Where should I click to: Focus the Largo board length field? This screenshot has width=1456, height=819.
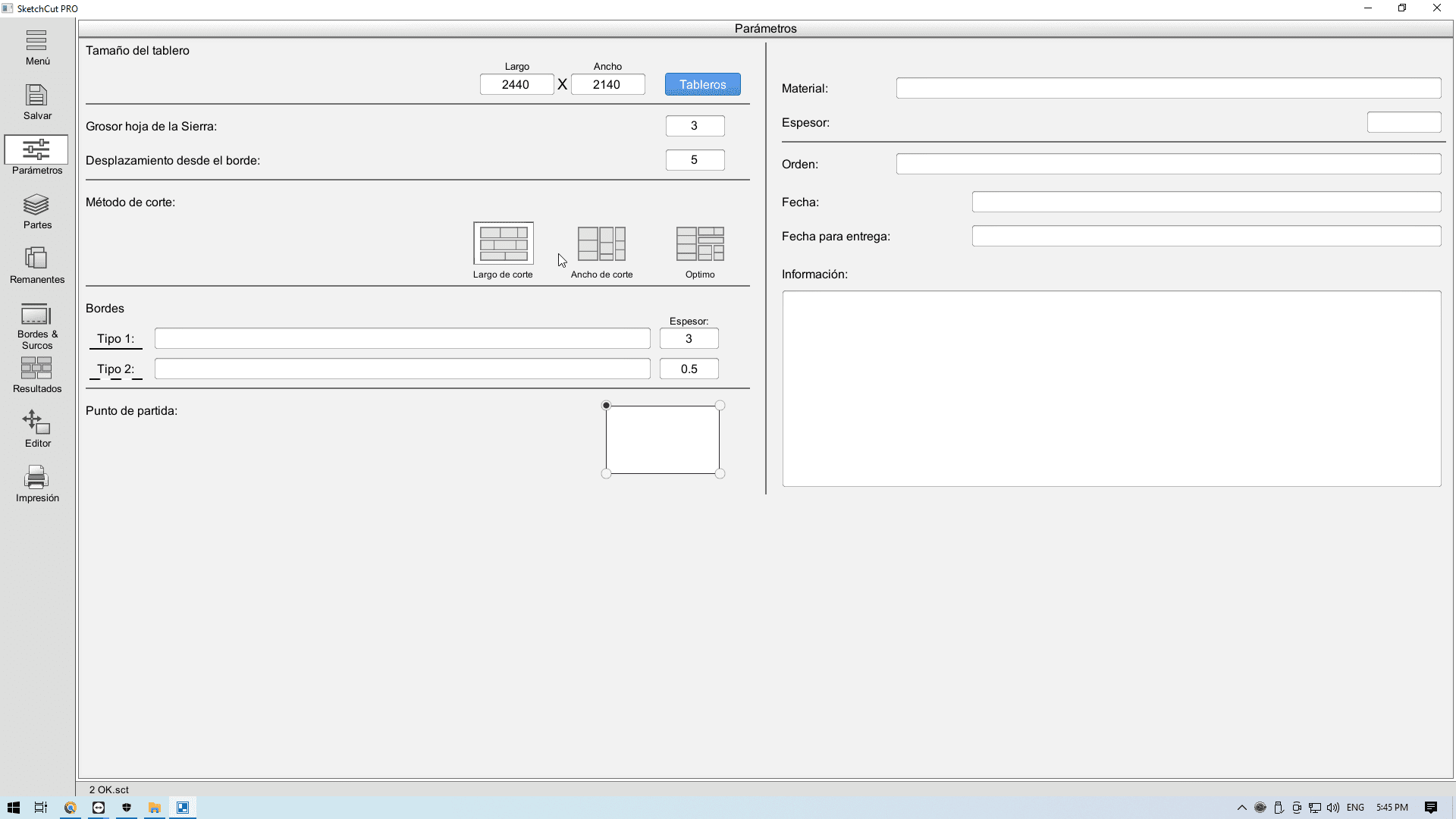(516, 84)
